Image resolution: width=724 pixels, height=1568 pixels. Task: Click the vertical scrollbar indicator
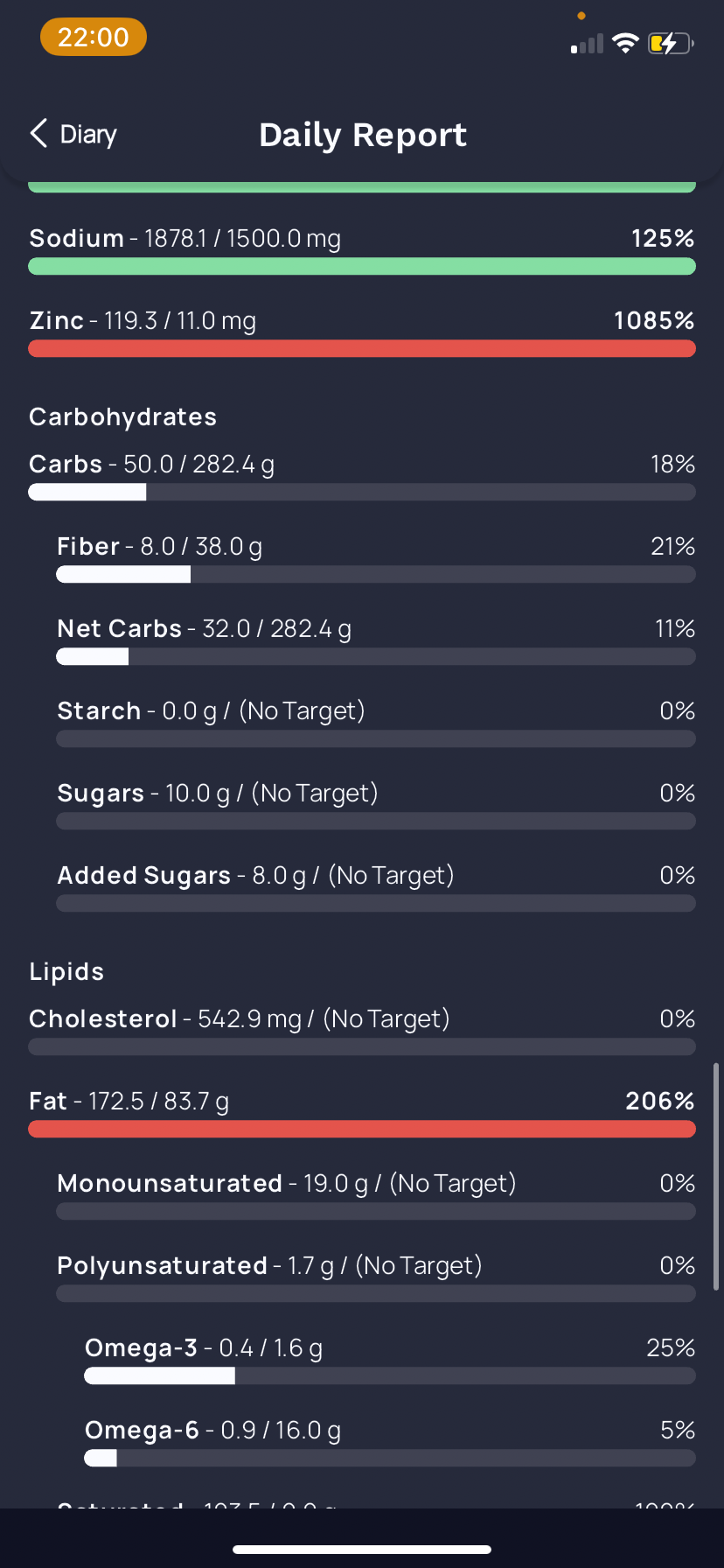[x=716, y=1176]
